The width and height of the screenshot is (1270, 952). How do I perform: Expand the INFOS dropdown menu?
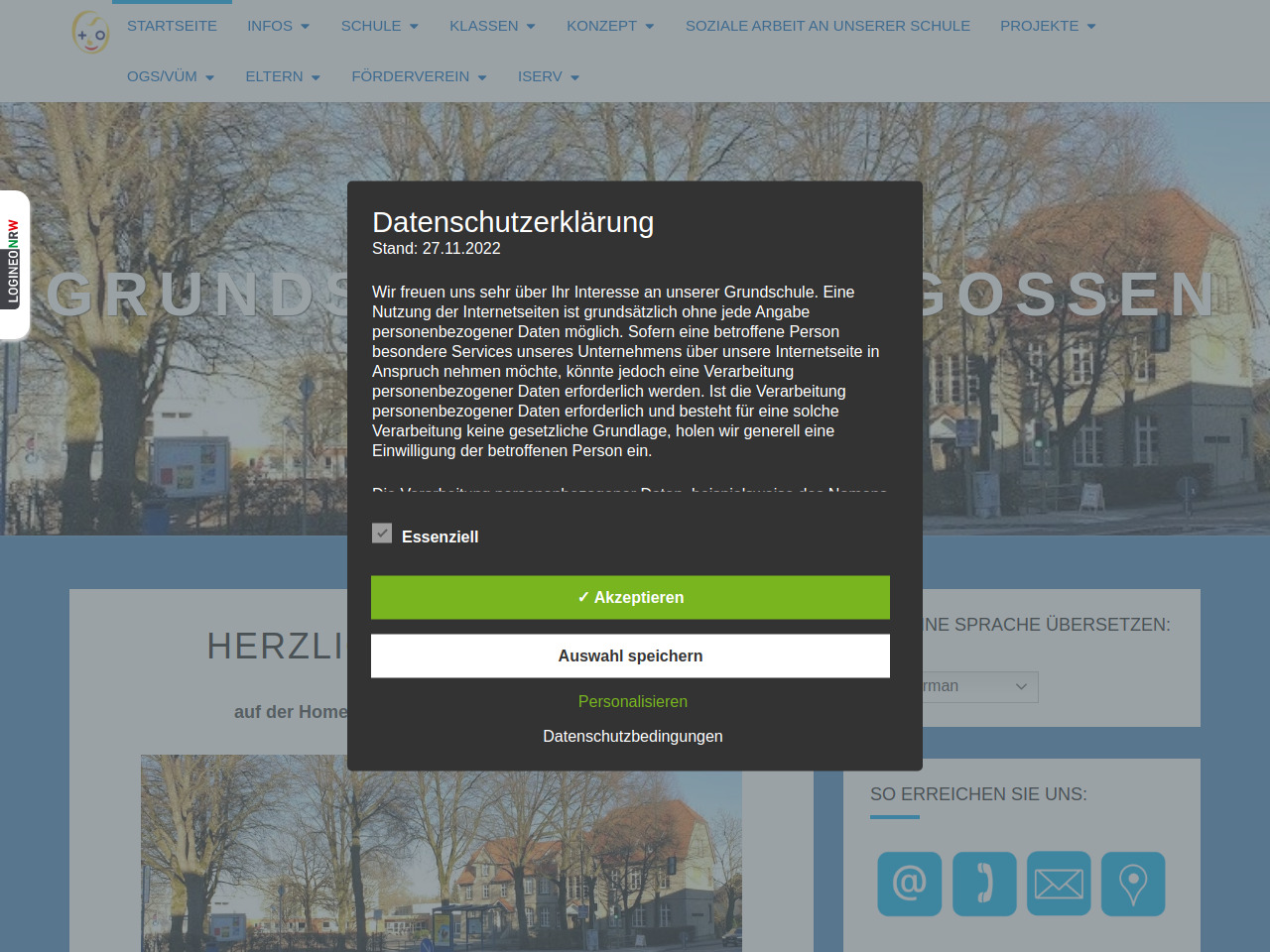[x=278, y=26]
